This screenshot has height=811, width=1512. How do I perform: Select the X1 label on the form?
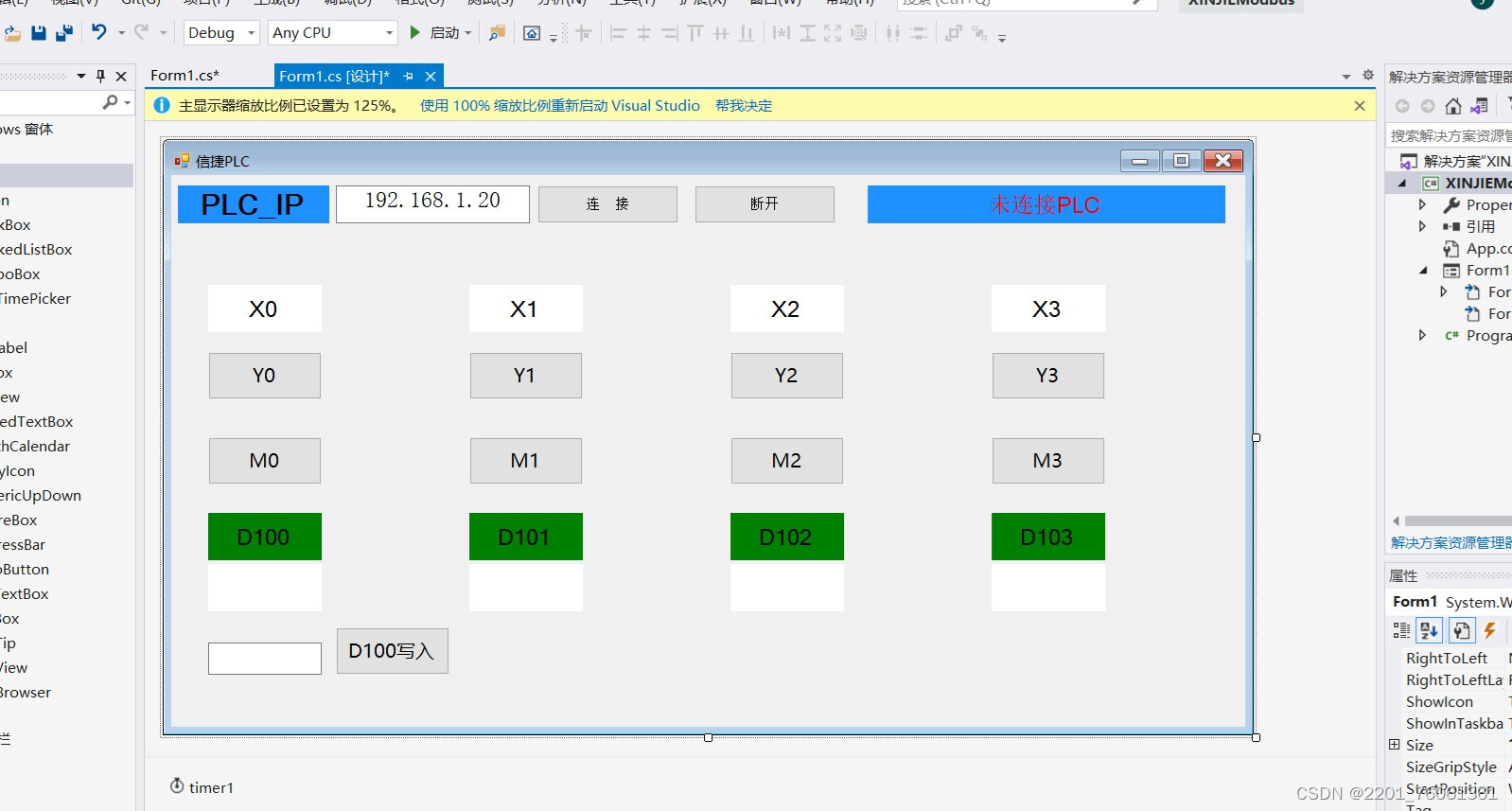point(525,309)
